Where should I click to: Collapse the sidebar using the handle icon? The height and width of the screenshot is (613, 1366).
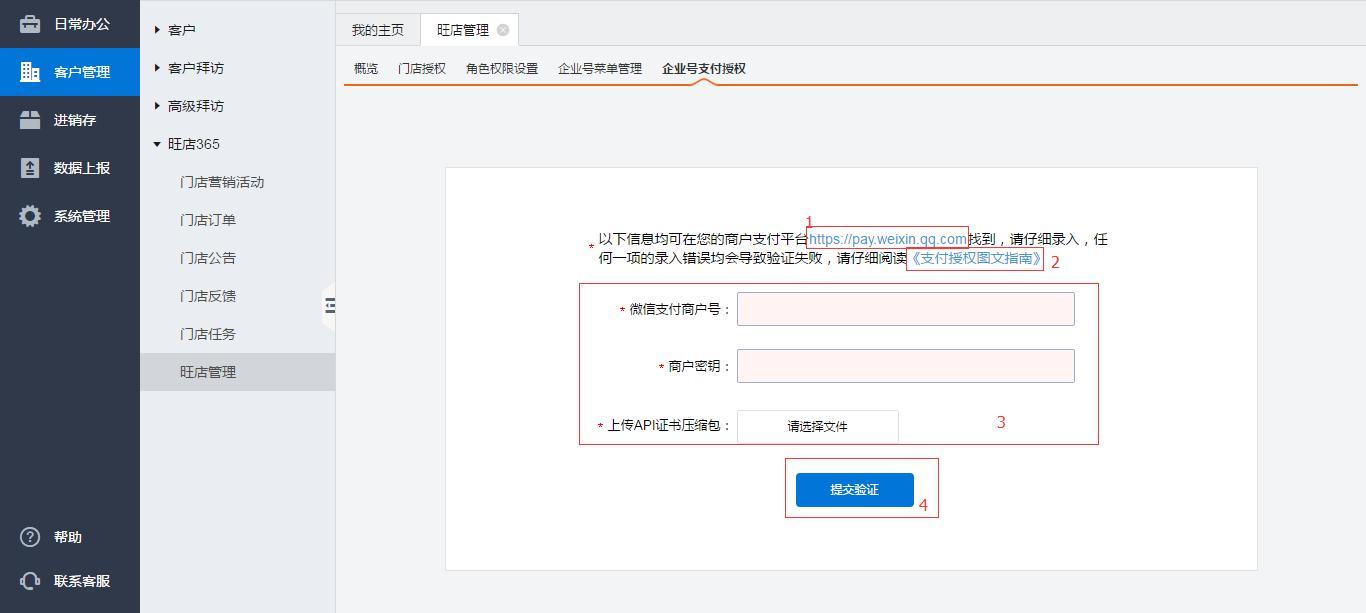pyautogui.click(x=329, y=306)
